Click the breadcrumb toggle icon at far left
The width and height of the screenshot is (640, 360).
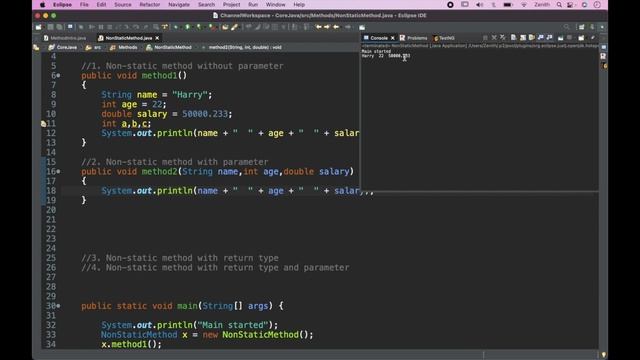36,47
